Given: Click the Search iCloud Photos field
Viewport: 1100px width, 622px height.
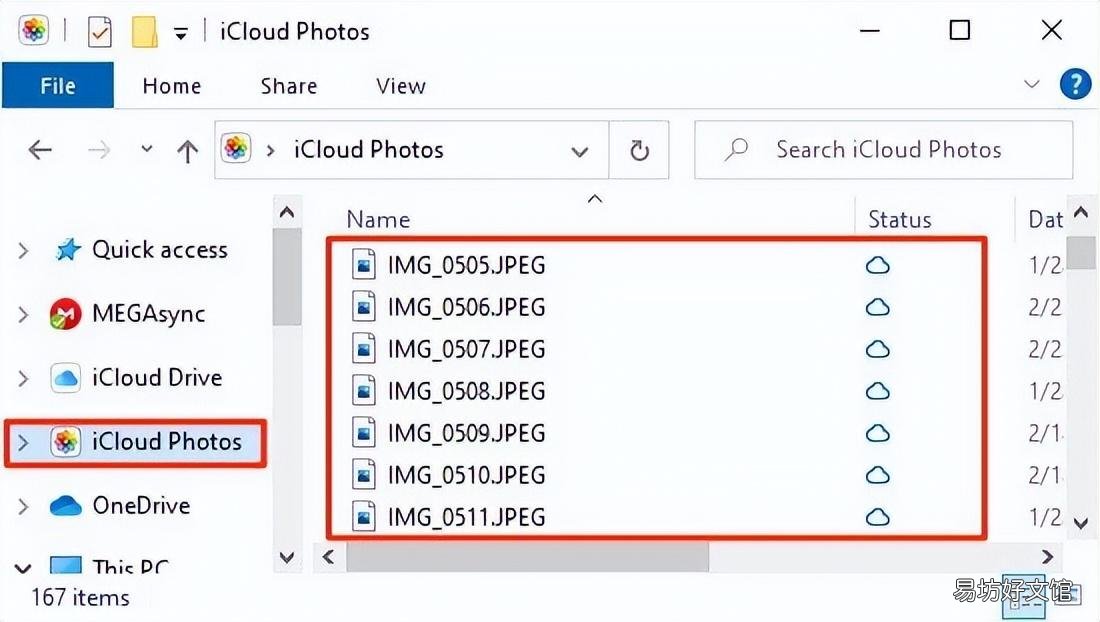Looking at the screenshot, I should (884, 149).
